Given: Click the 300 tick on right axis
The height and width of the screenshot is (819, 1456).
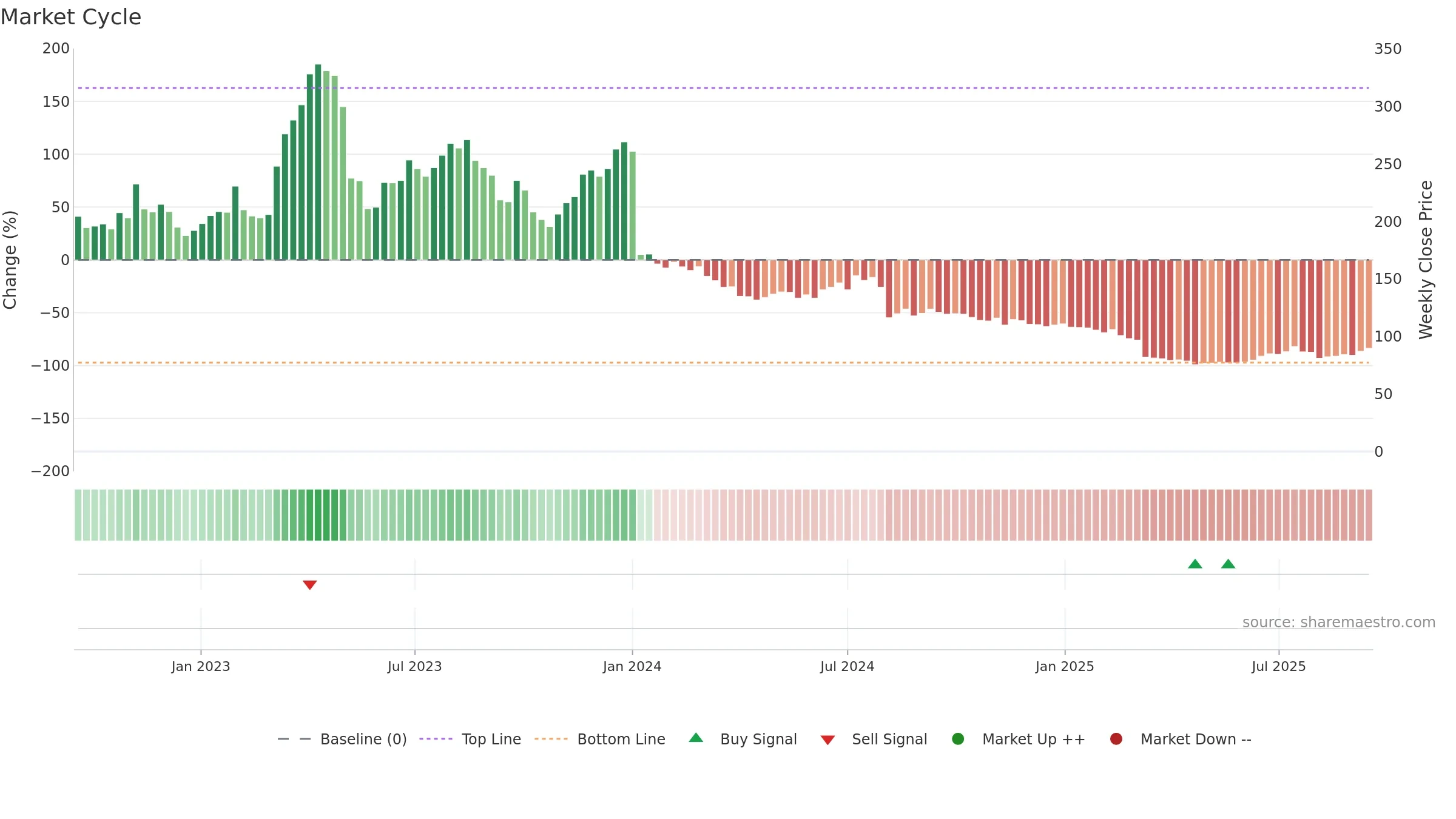Looking at the screenshot, I should pos(1388,106).
